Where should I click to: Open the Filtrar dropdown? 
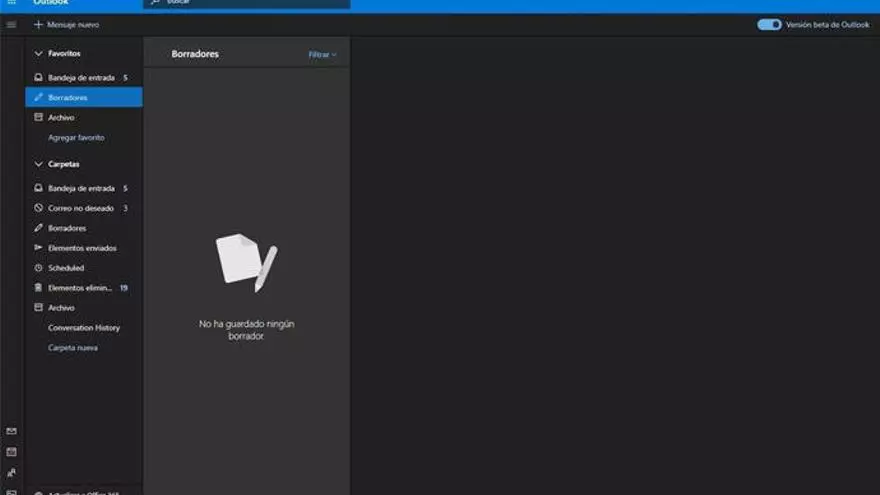[x=322, y=55]
